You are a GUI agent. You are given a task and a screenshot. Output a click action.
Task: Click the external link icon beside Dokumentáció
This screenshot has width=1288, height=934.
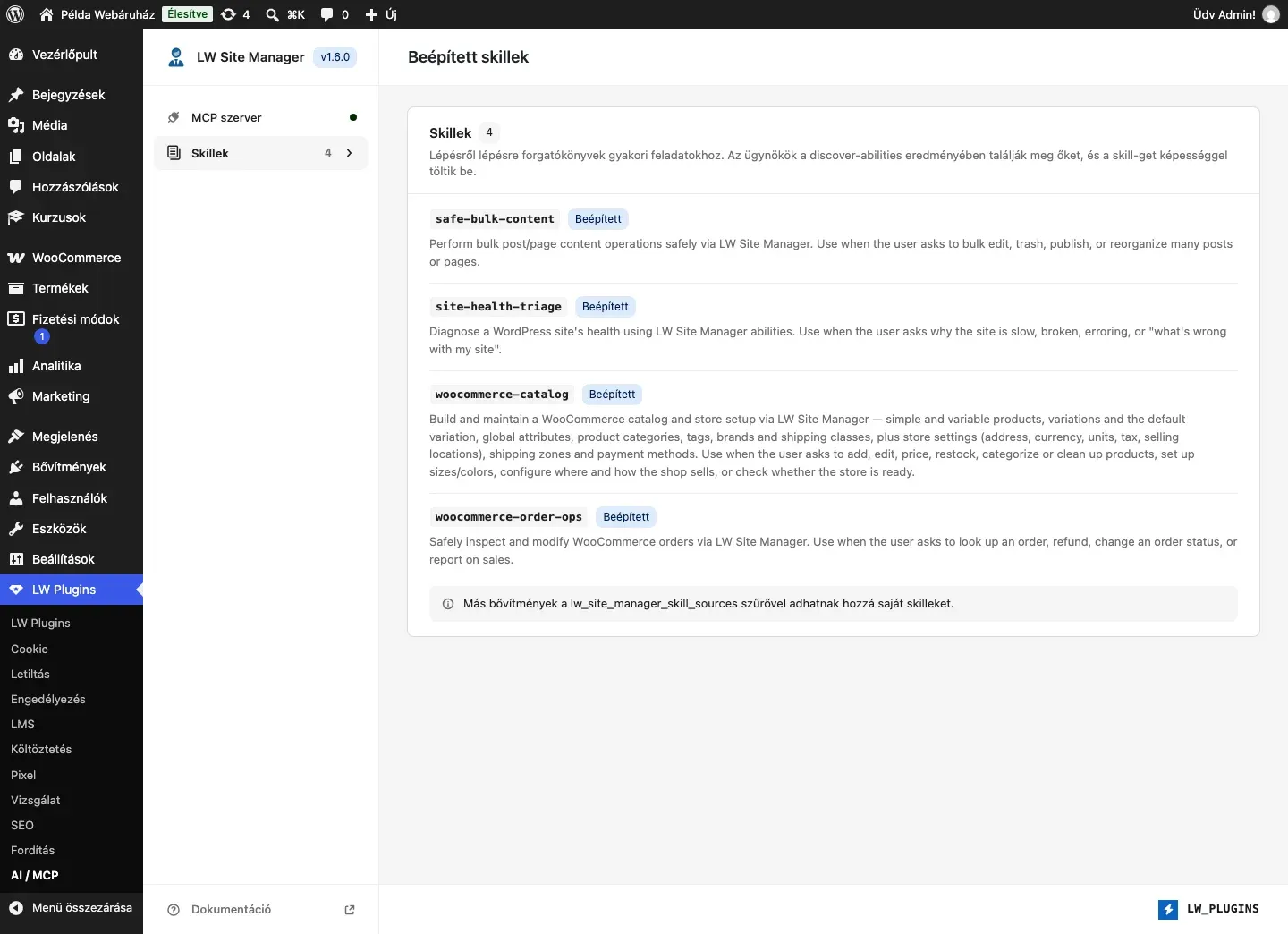tap(350, 910)
